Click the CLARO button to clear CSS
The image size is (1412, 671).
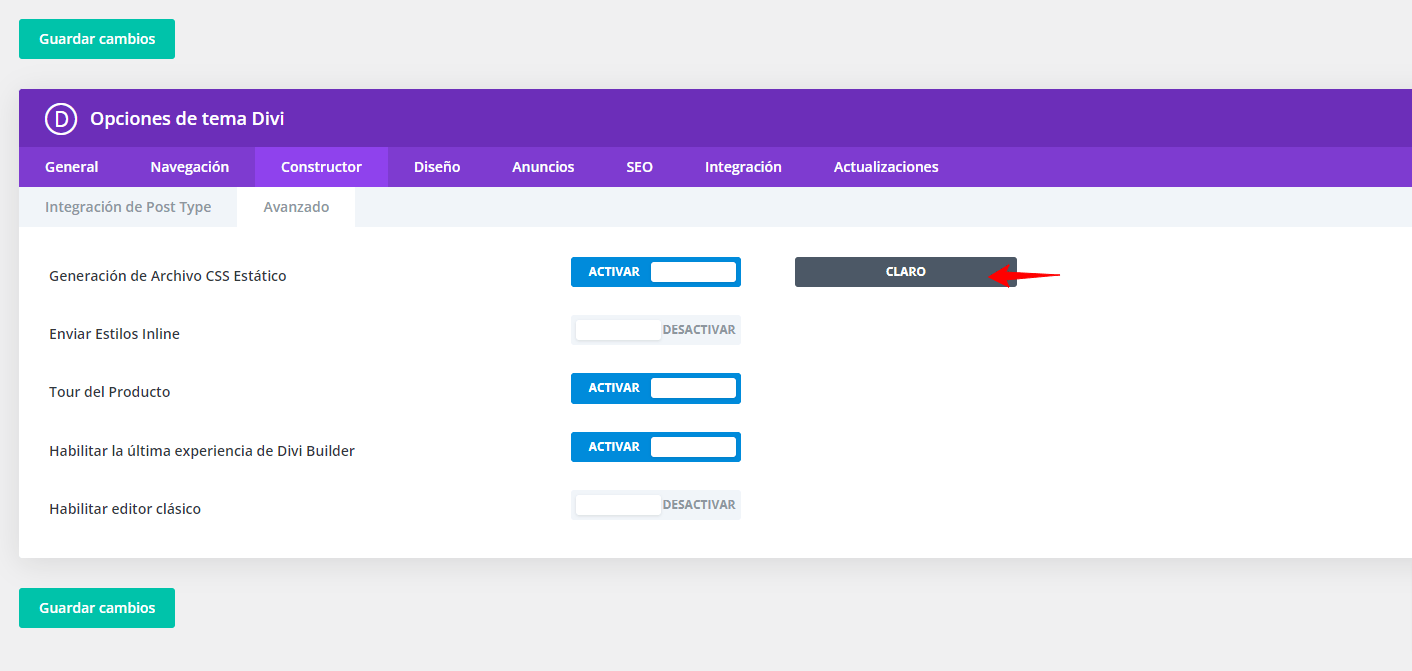(906, 272)
